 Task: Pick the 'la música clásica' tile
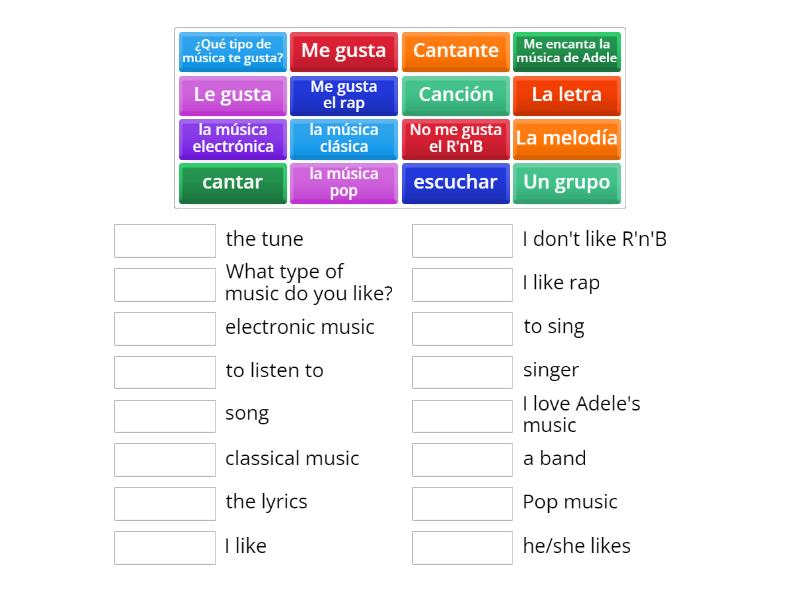tap(343, 139)
